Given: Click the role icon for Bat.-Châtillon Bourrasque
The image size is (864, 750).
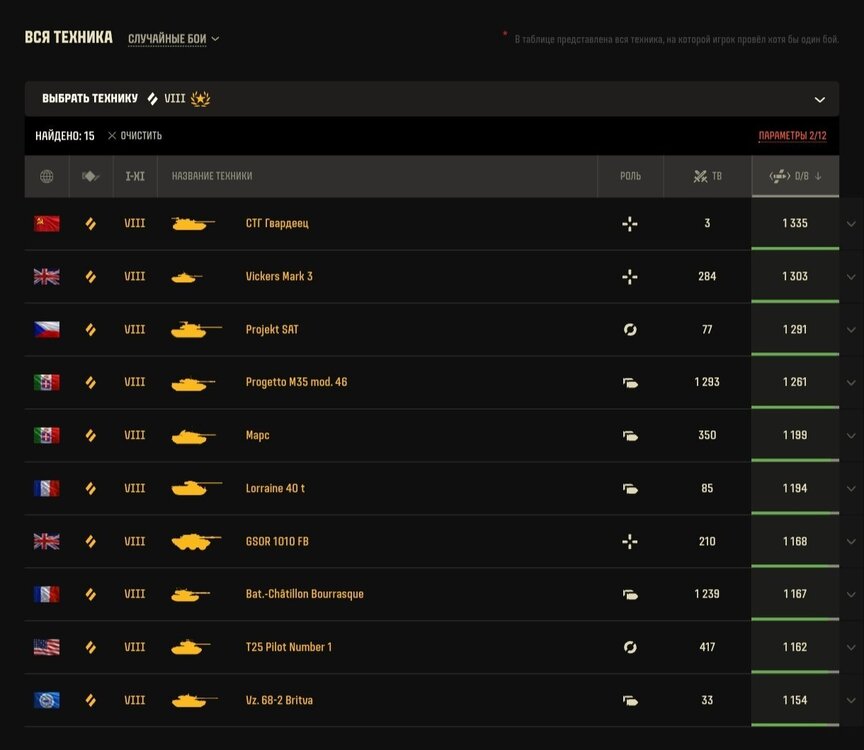Looking at the screenshot, I should 630,595.
